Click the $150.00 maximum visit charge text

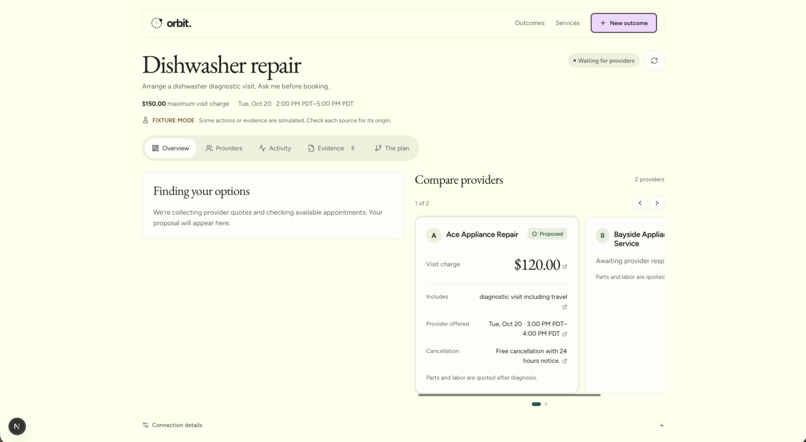pos(186,104)
